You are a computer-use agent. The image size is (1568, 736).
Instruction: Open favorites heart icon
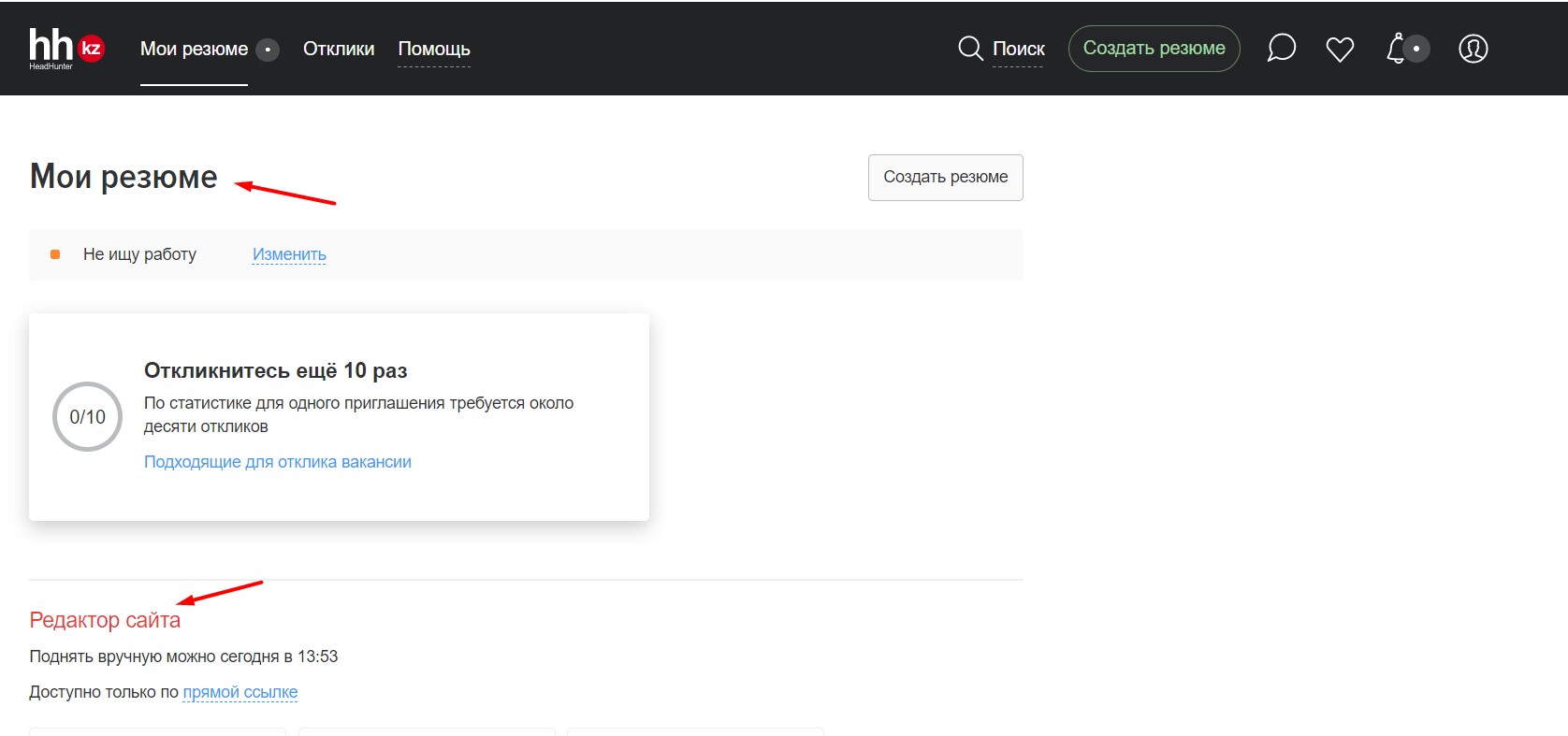pos(1340,49)
